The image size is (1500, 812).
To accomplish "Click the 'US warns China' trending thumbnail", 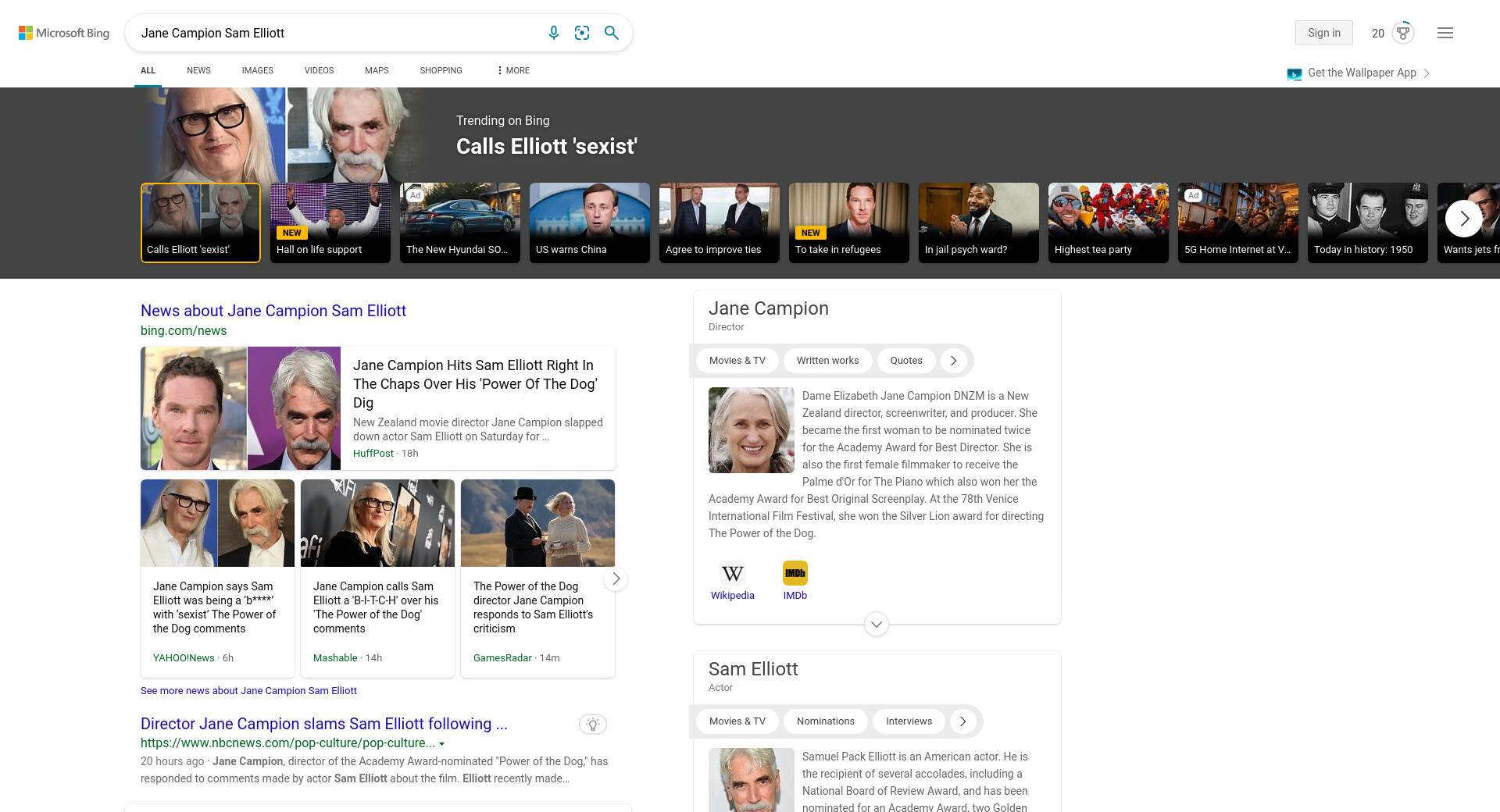I will (589, 223).
